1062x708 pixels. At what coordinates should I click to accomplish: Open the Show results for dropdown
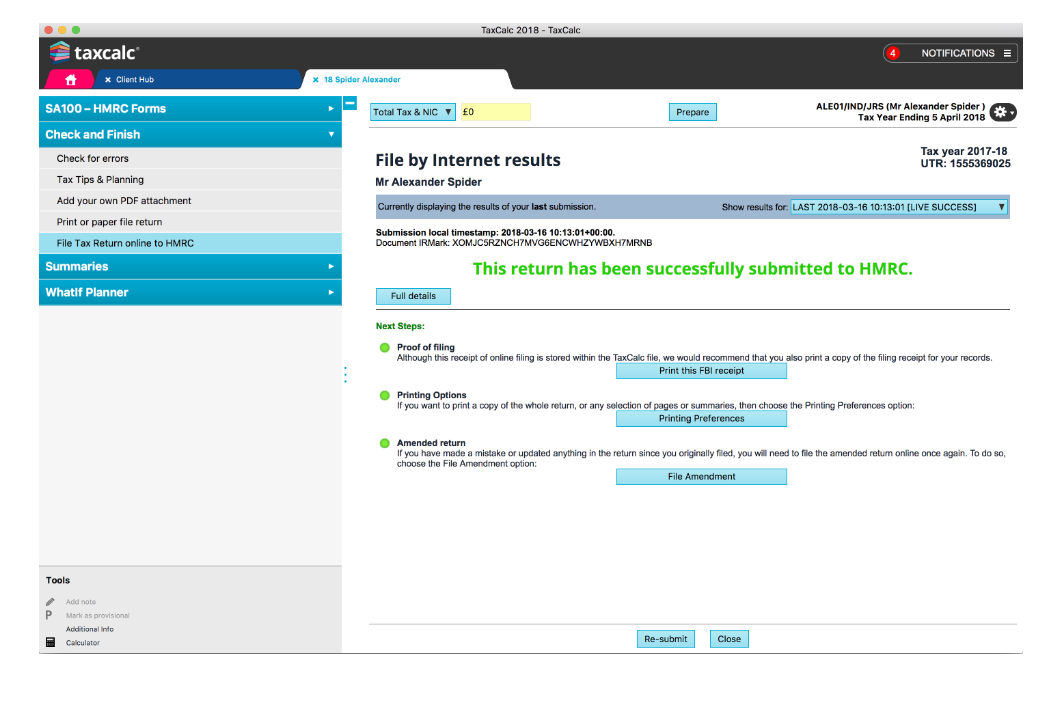tap(898, 207)
